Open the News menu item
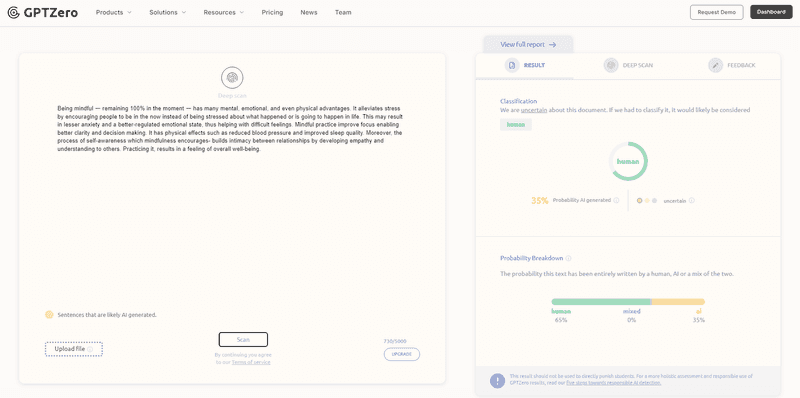 [x=309, y=12]
